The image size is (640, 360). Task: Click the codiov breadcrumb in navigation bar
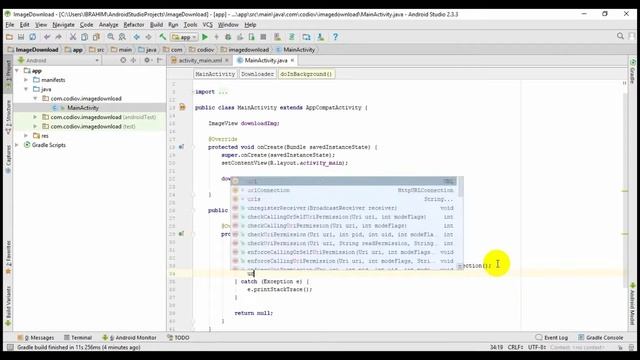[x=202, y=50]
